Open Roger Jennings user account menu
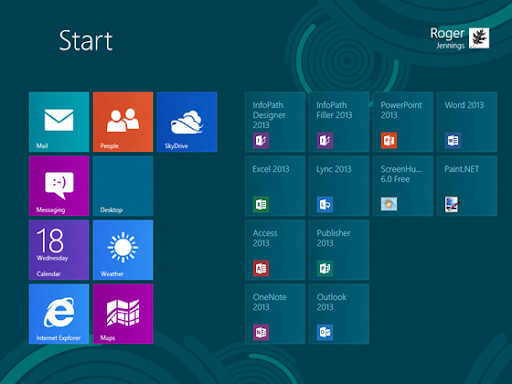Viewport: 512px width, 384px height. [459, 38]
